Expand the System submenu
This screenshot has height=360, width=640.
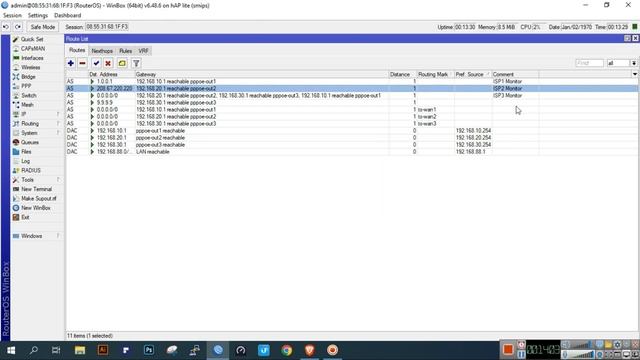click(x=36, y=133)
